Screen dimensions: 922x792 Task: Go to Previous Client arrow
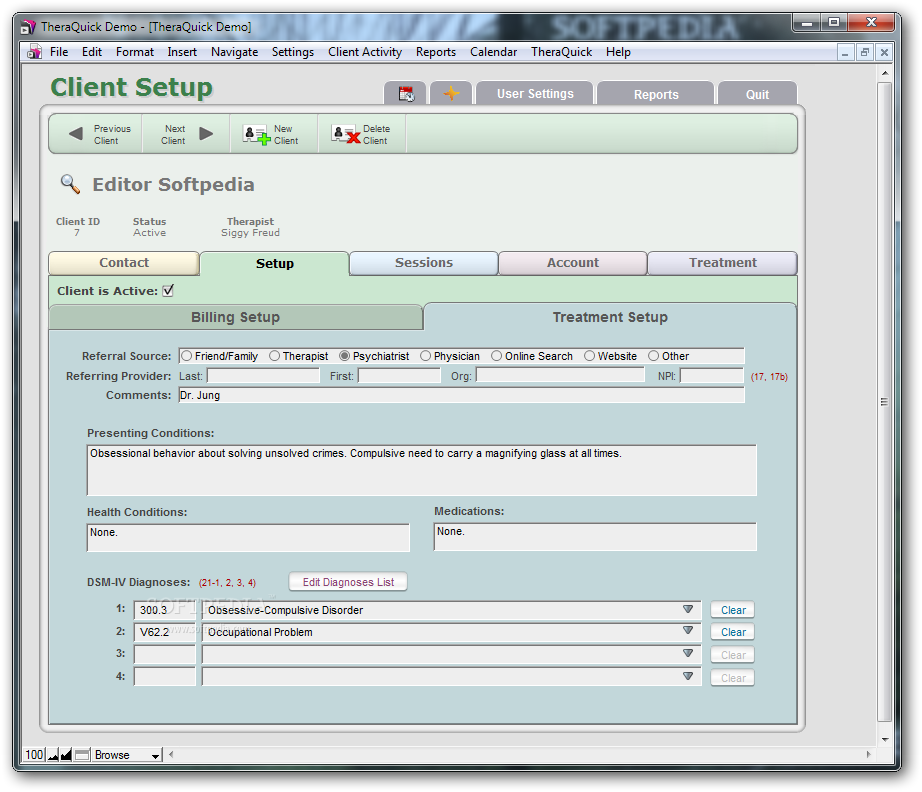76,134
